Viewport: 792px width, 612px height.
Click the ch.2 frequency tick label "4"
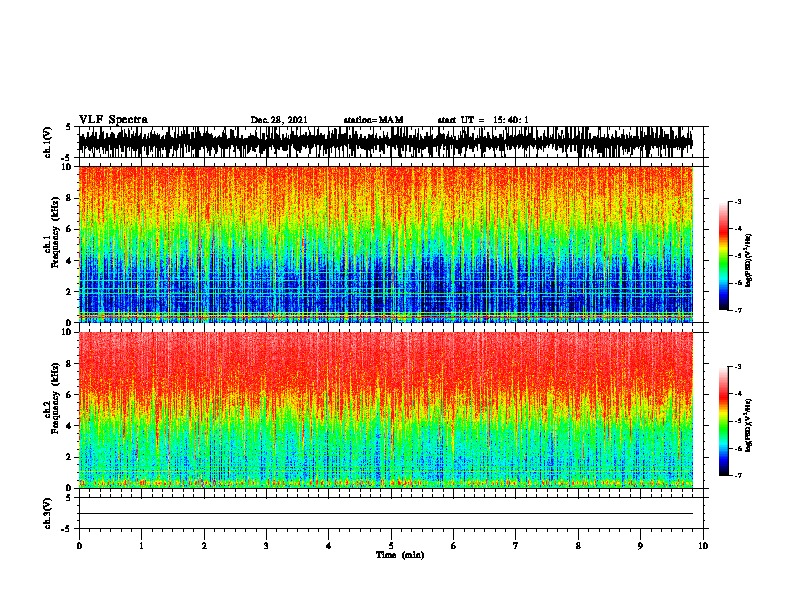(69, 426)
